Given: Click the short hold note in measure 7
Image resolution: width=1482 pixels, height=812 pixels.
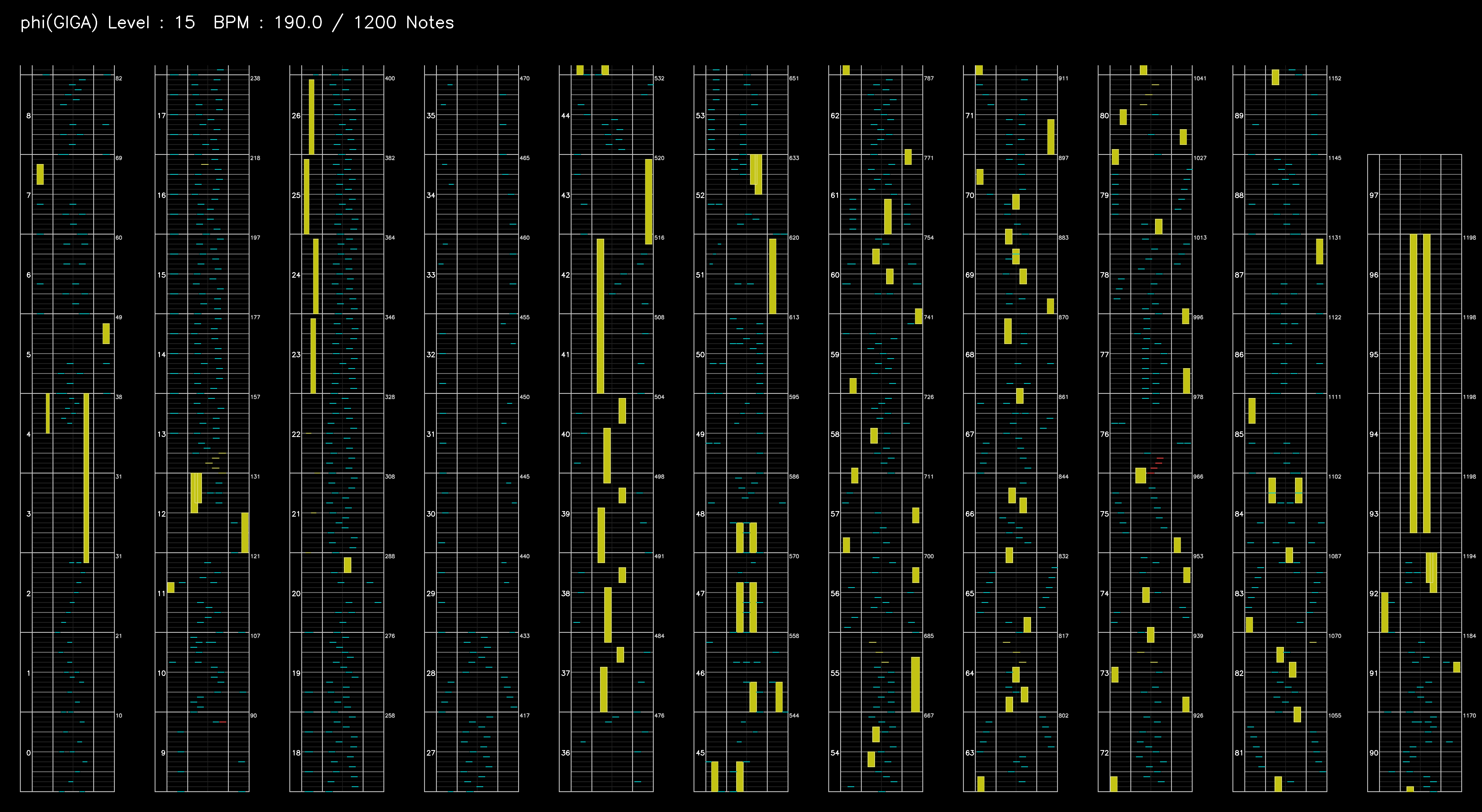Looking at the screenshot, I should click(x=40, y=174).
